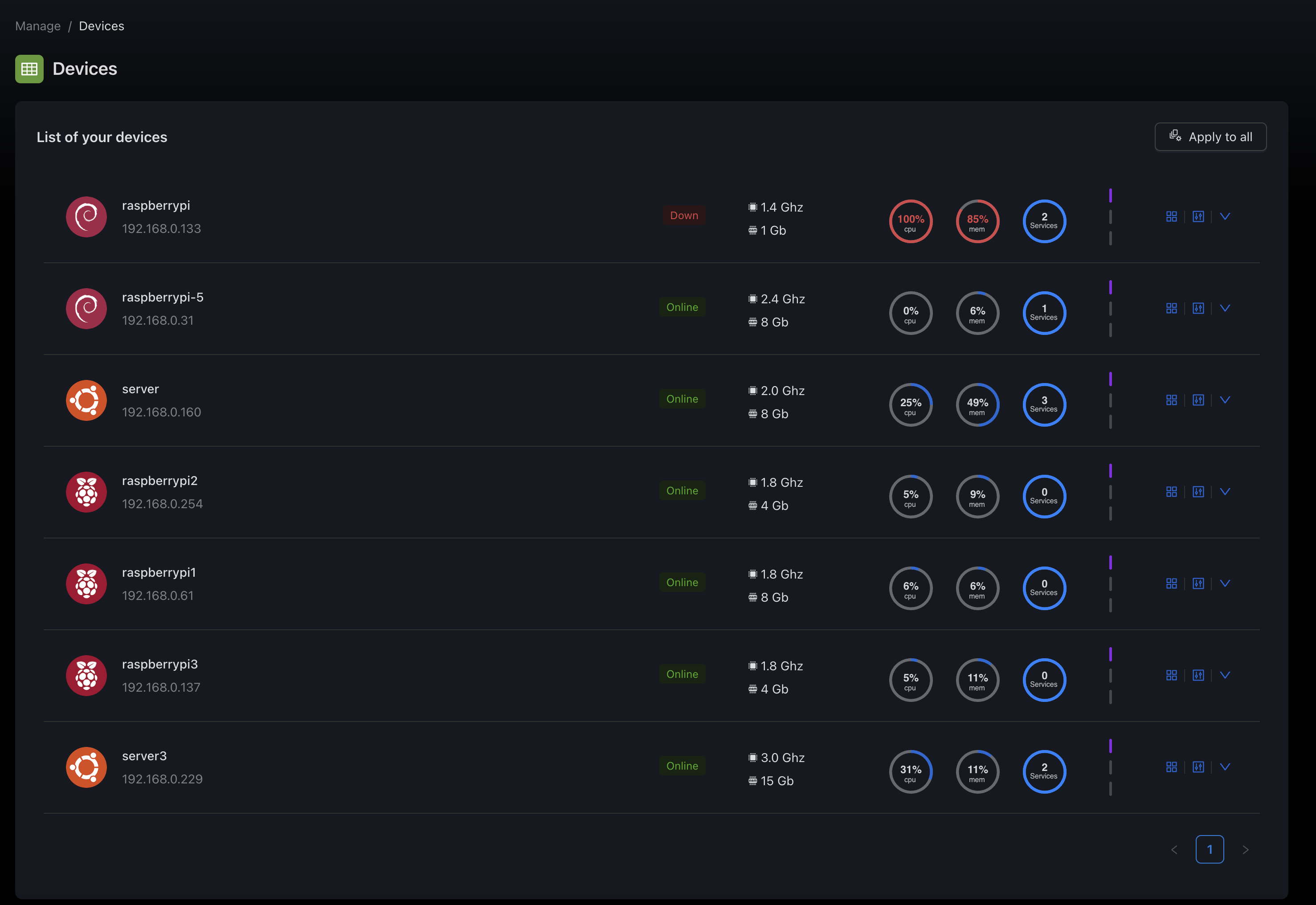Click the 3 Services ring on server
This screenshot has width=1316, height=905.
point(1044,405)
